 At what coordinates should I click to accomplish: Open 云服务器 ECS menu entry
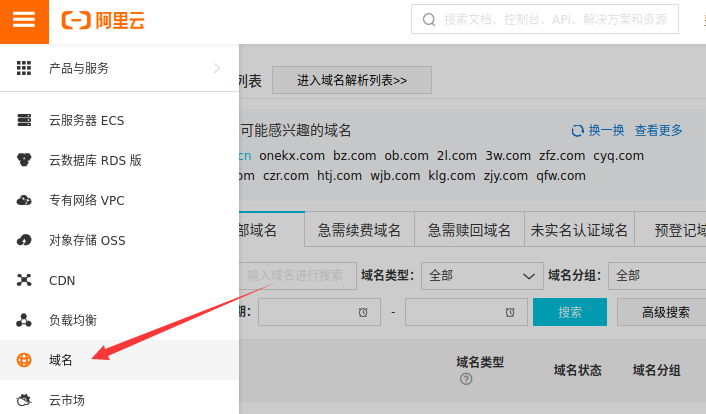point(119,120)
